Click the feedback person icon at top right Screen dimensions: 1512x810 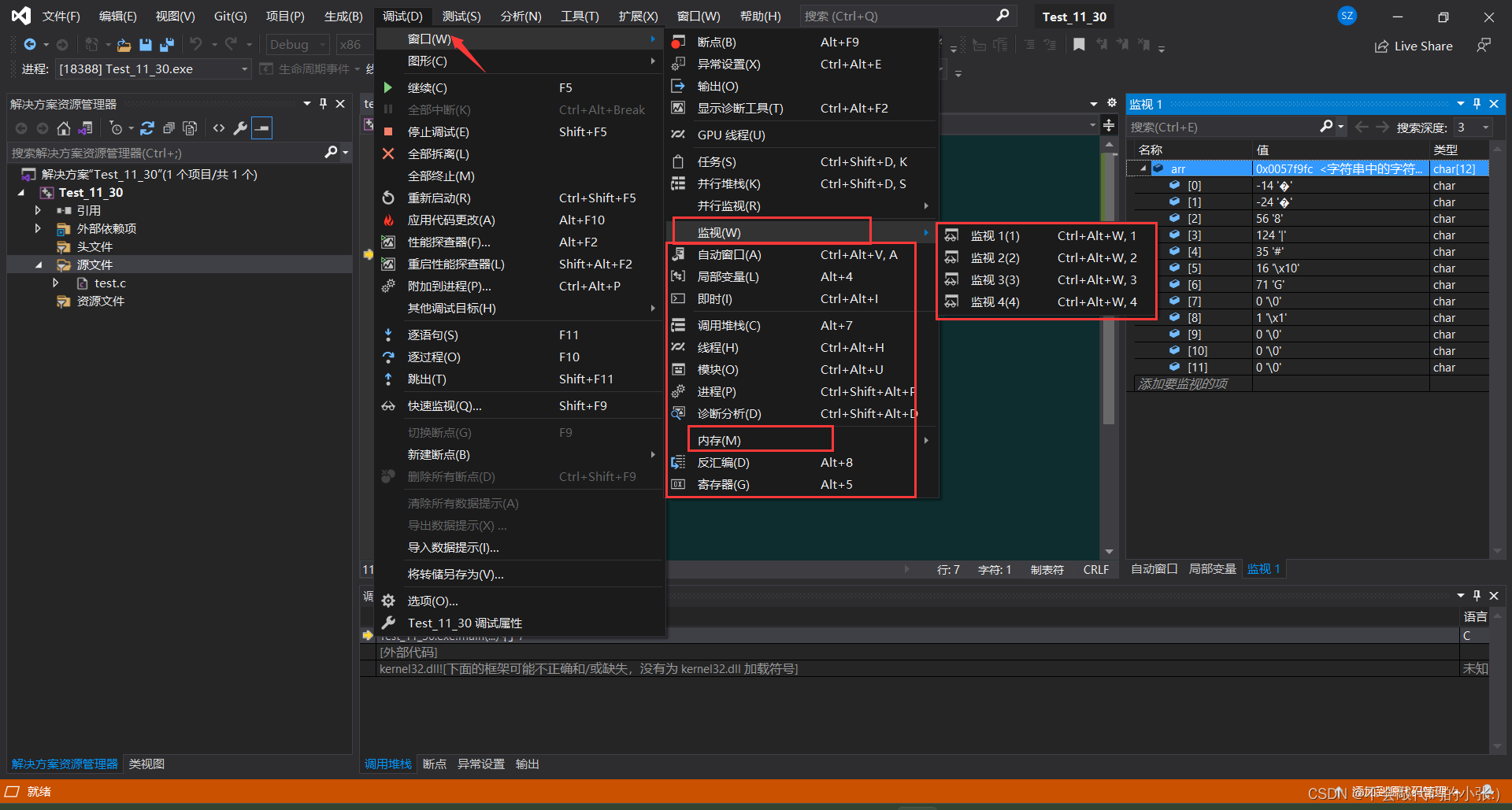point(1484,46)
